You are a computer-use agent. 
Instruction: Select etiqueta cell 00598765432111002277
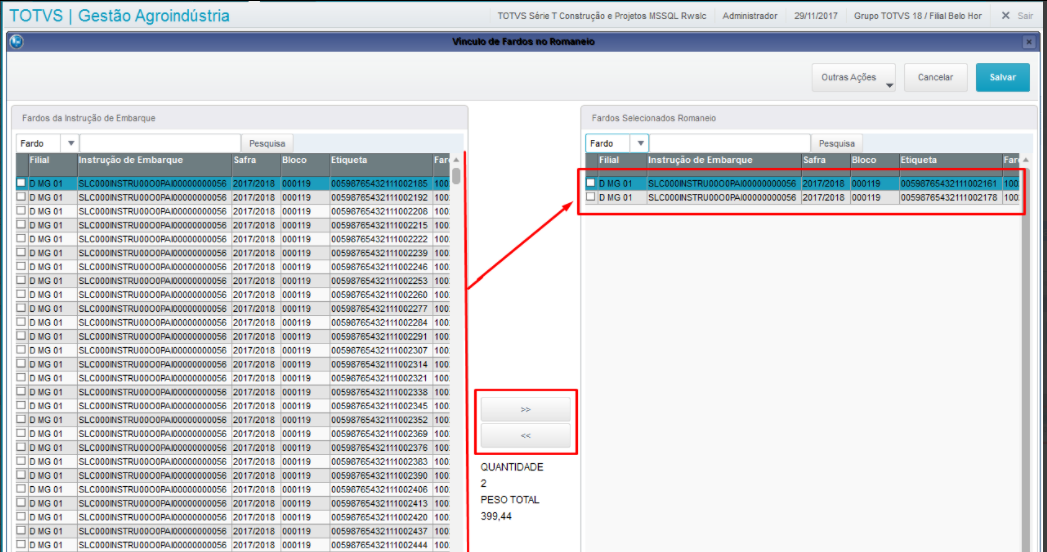(x=381, y=308)
